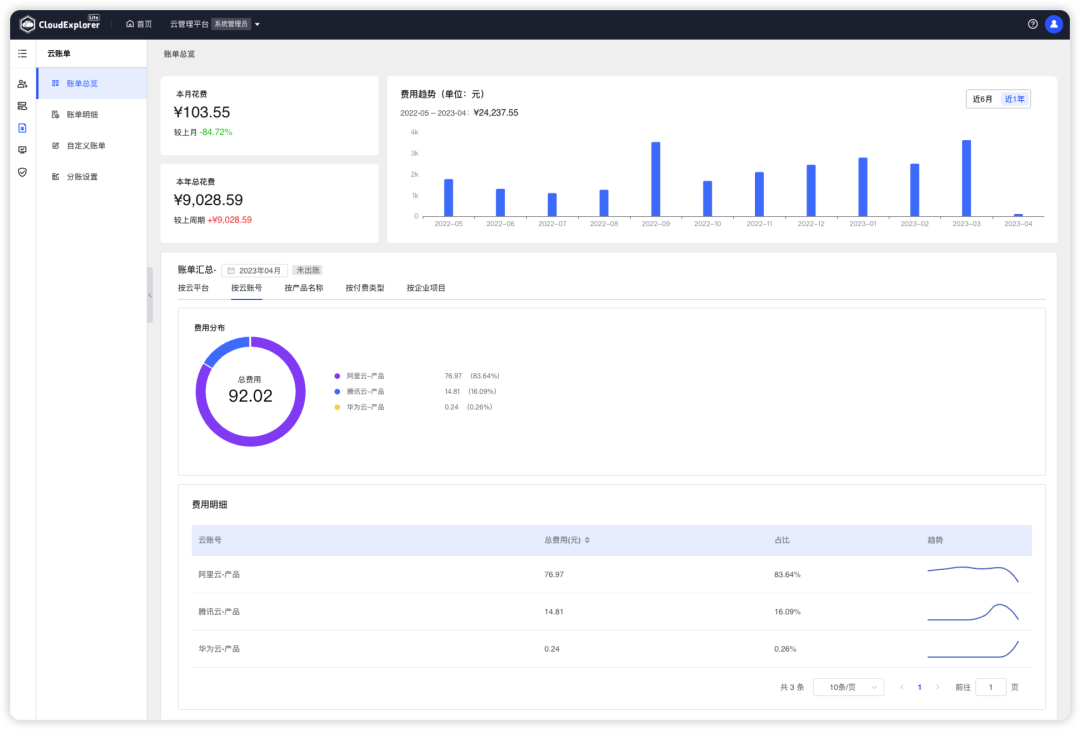Open the user avatar menu top right
The width and height of the screenshot is (1080, 730).
click(x=1054, y=23)
